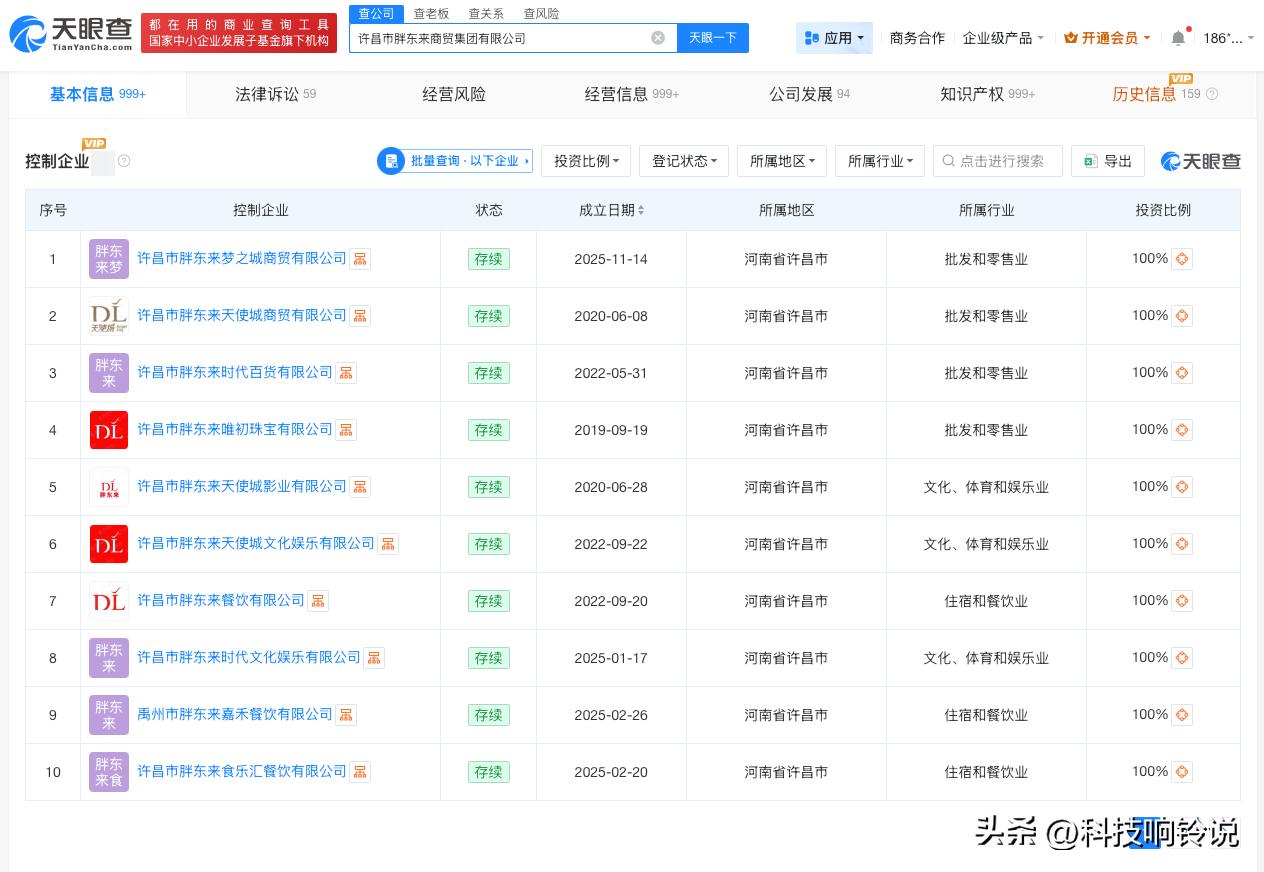Click the 存续 status tag for 胖东来餐饮有限公司
Screen dimensions: 1264x872
tap(488, 601)
